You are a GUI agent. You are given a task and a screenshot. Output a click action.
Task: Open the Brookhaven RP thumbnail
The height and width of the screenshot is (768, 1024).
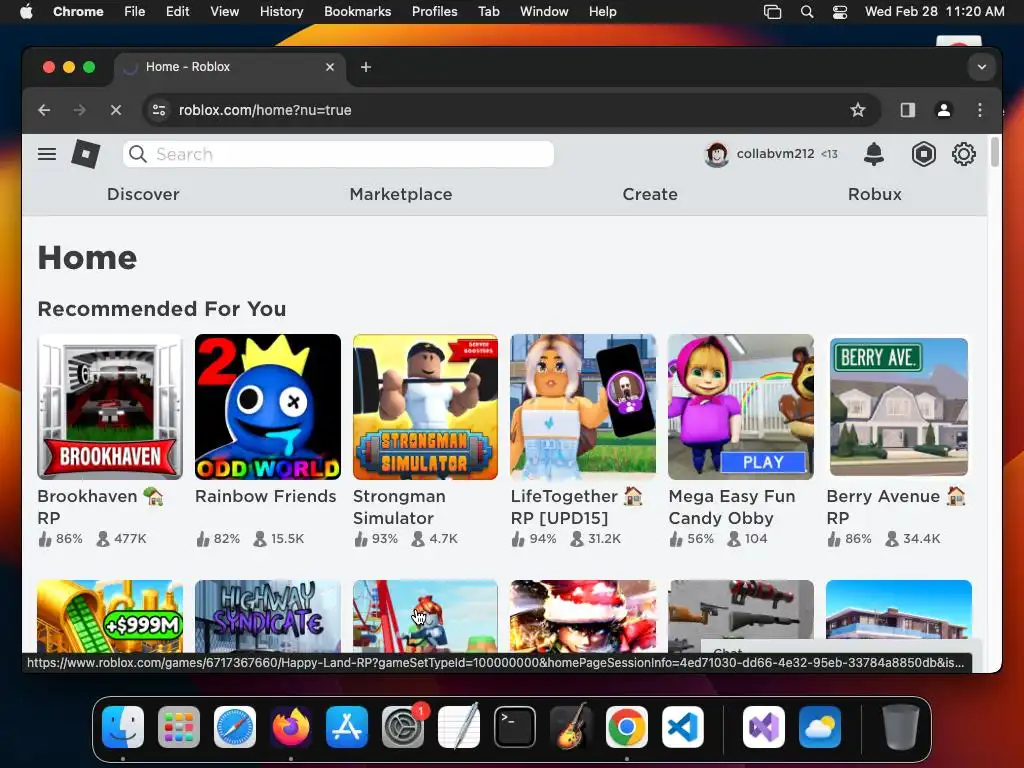pyautogui.click(x=110, y=407)
